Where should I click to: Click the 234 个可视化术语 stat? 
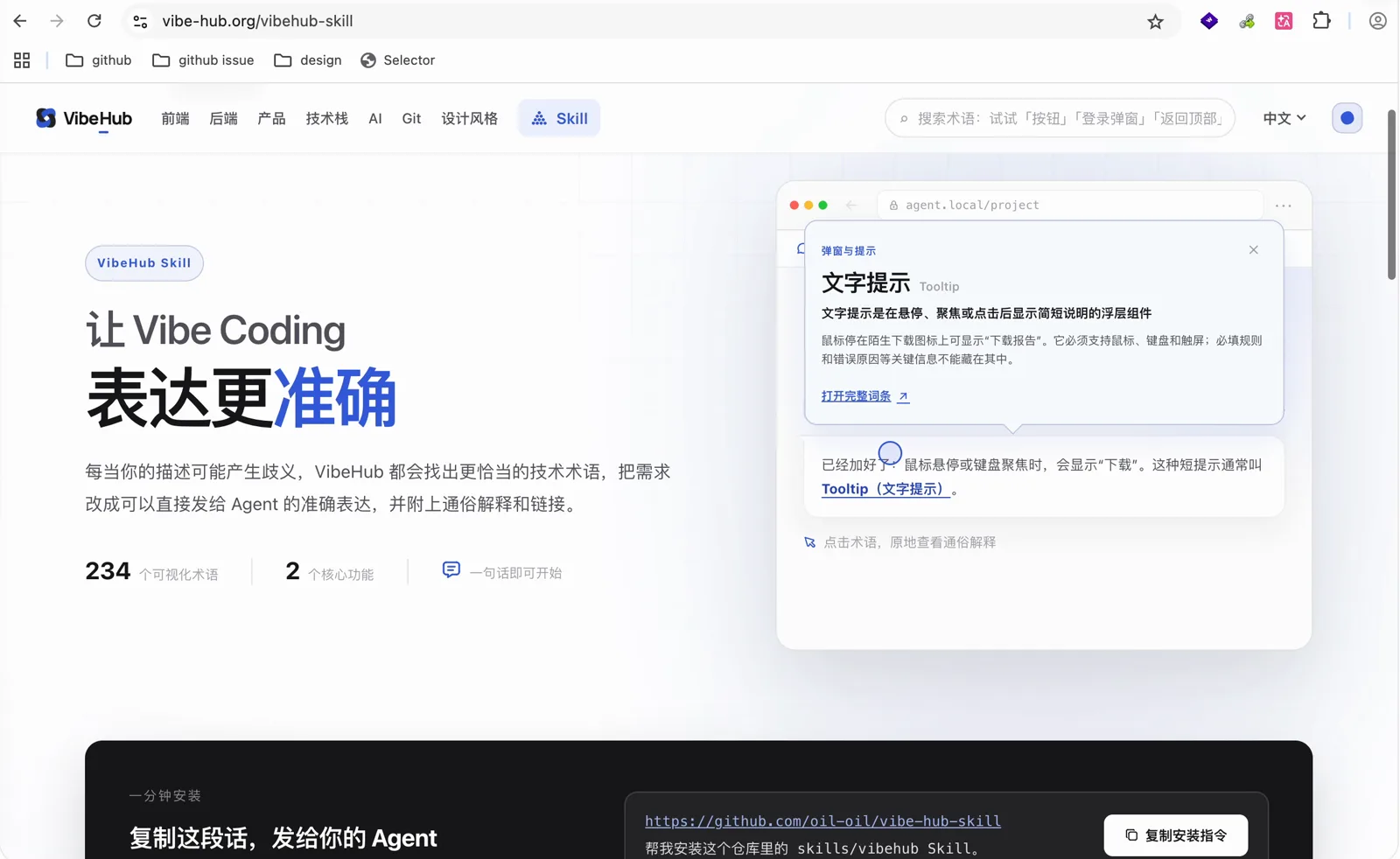pos(151,572)
